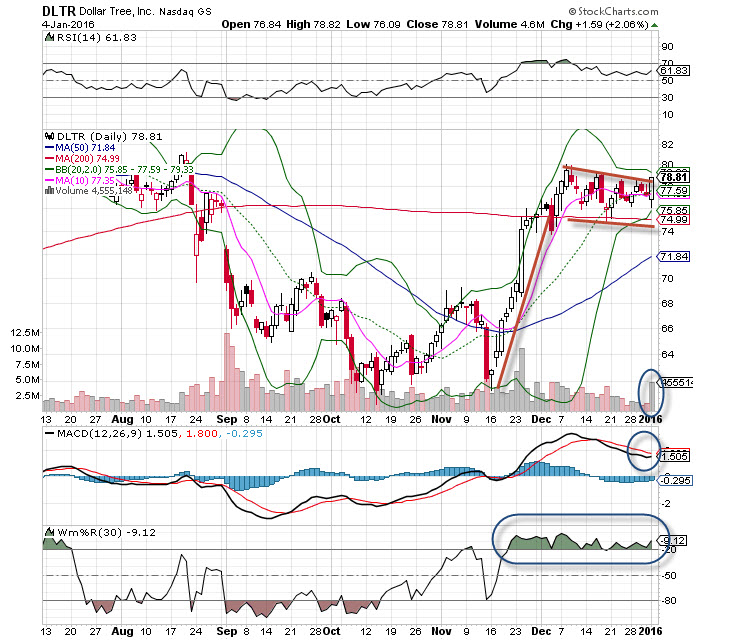Click the bold 78.81 last-price tag on the price axis
This screenshot has width=744, height=640.
click(674, 177)
